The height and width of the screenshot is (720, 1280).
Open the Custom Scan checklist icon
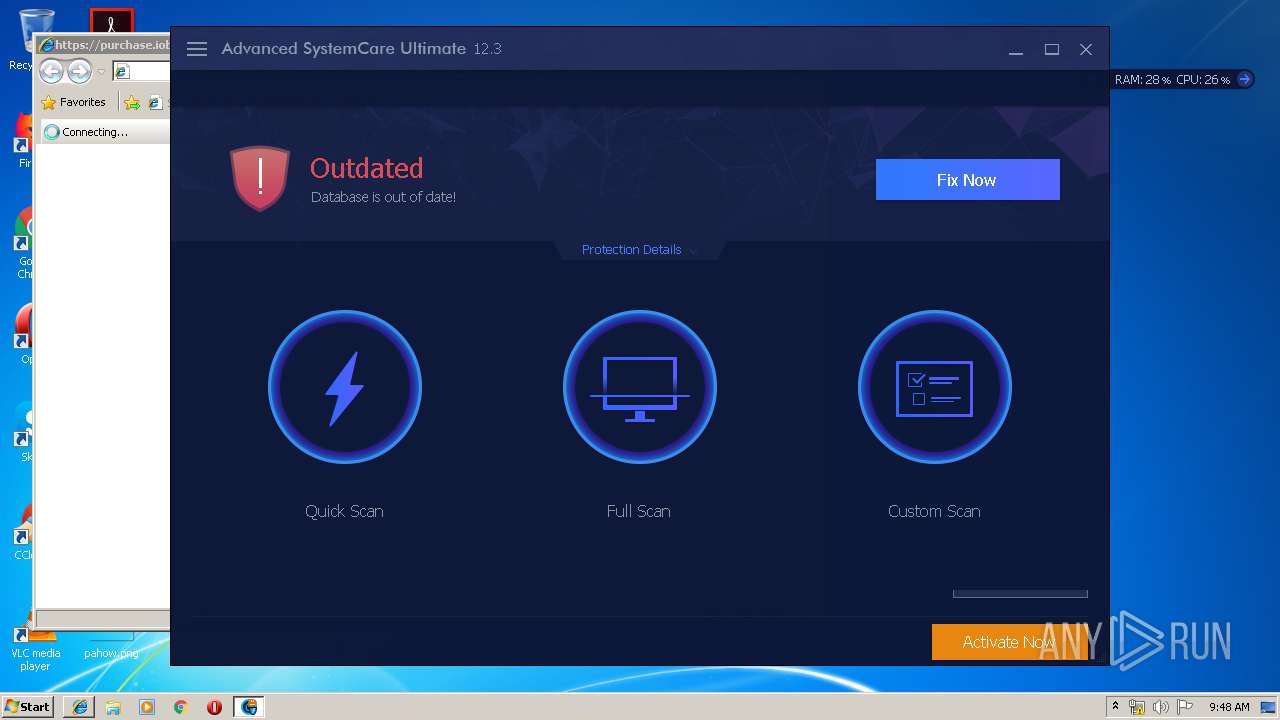coord(935,387)
